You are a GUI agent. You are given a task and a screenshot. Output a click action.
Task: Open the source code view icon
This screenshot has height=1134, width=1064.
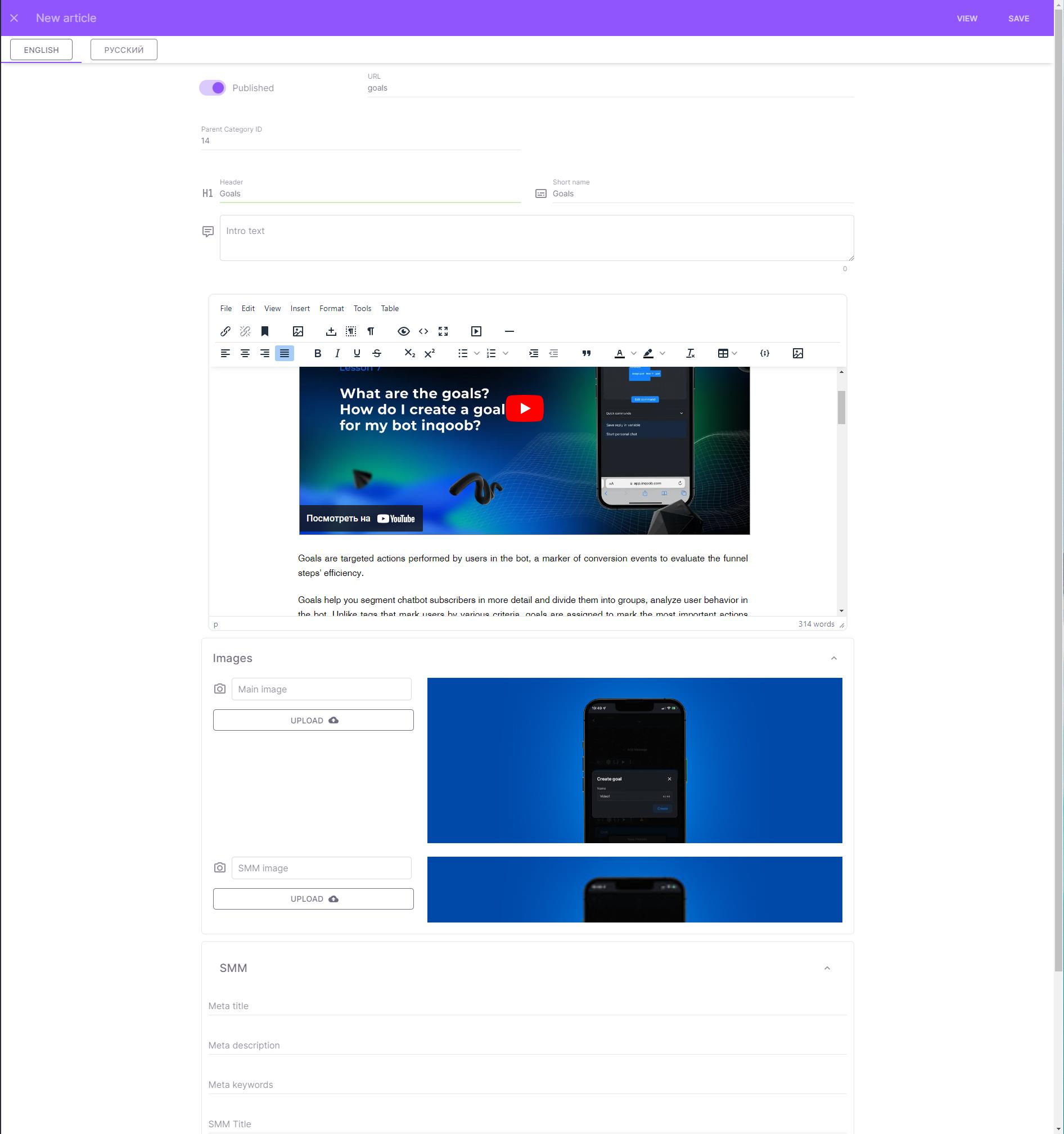point(423,331)
